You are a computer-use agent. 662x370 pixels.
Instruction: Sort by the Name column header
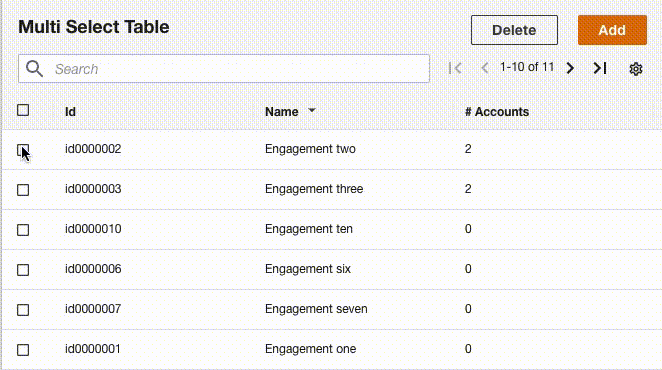coord(282,112)
